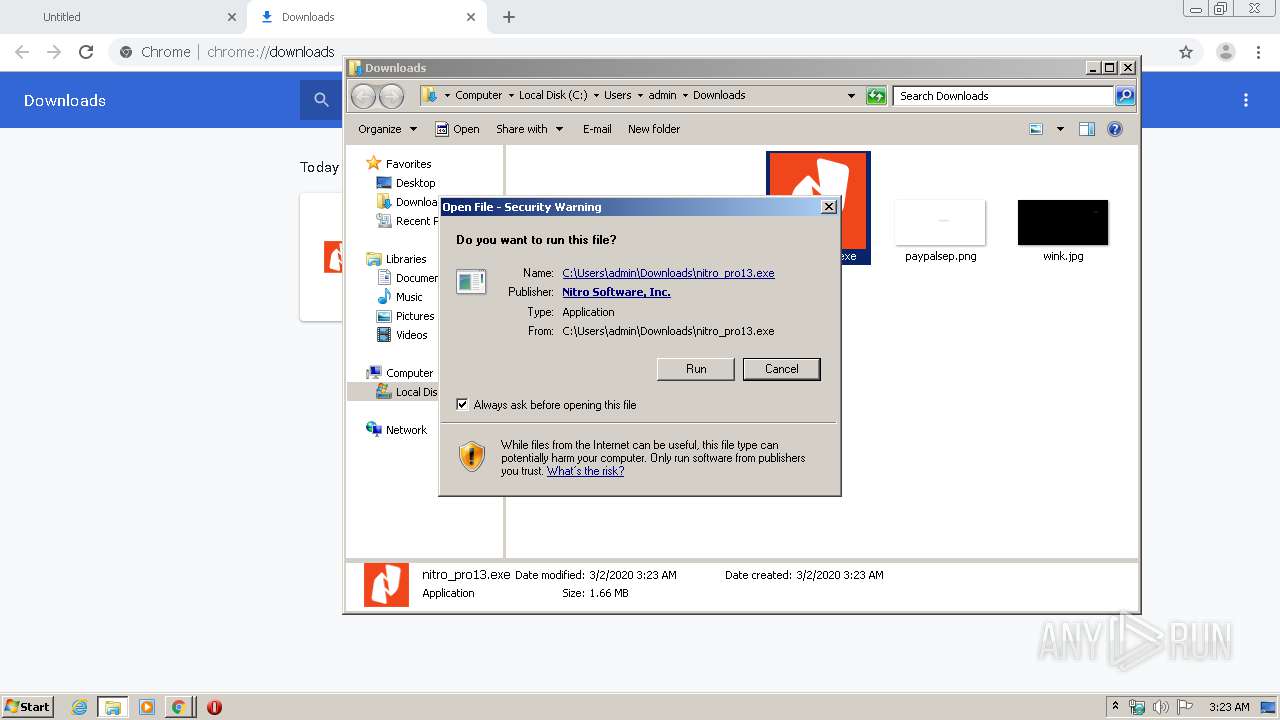Cancel the Open File security warning

(781, 369)
